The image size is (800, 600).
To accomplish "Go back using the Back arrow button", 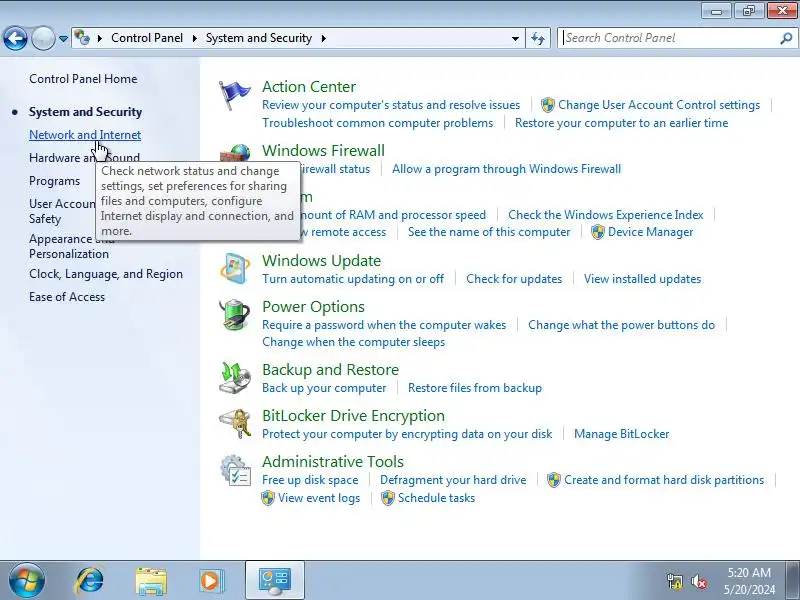I will pyautogui.click(x=15, y=38).
